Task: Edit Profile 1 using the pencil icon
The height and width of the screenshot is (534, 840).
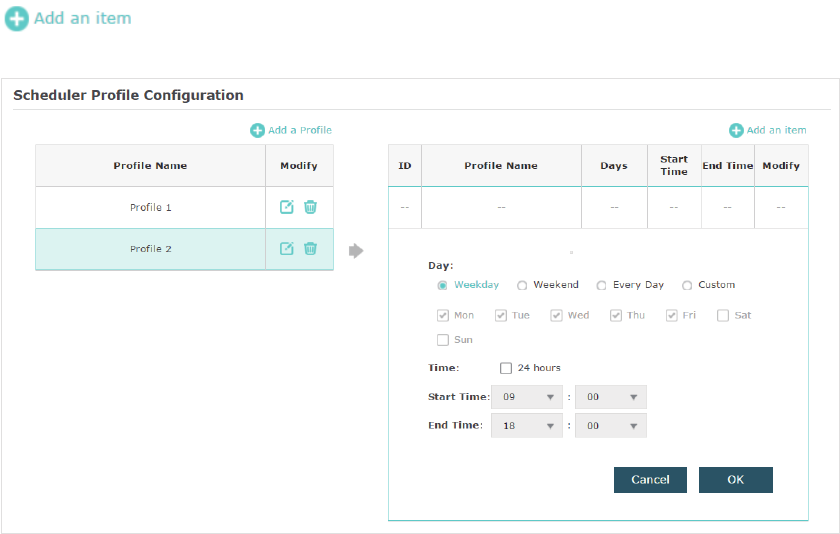Action: click(x=287, y=207)
